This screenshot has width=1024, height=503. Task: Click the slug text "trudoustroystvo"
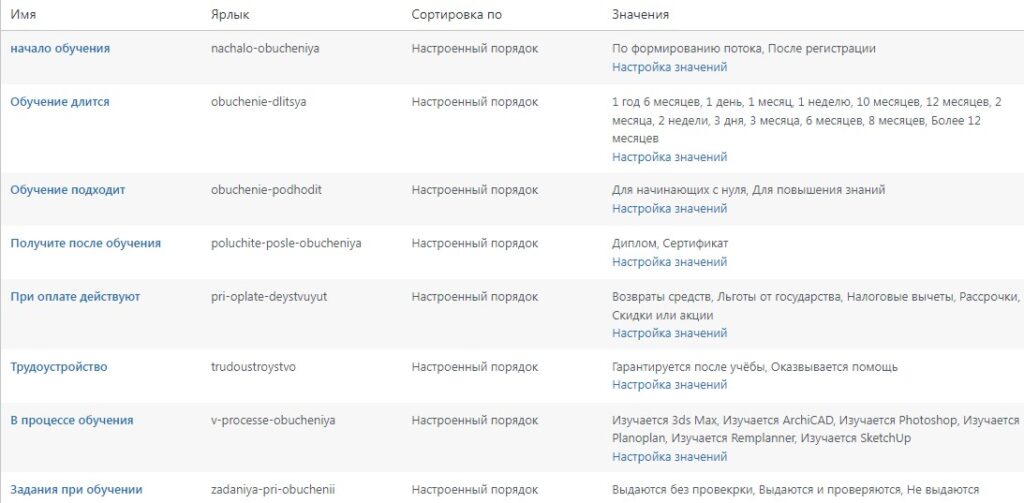tap(254, 367)
